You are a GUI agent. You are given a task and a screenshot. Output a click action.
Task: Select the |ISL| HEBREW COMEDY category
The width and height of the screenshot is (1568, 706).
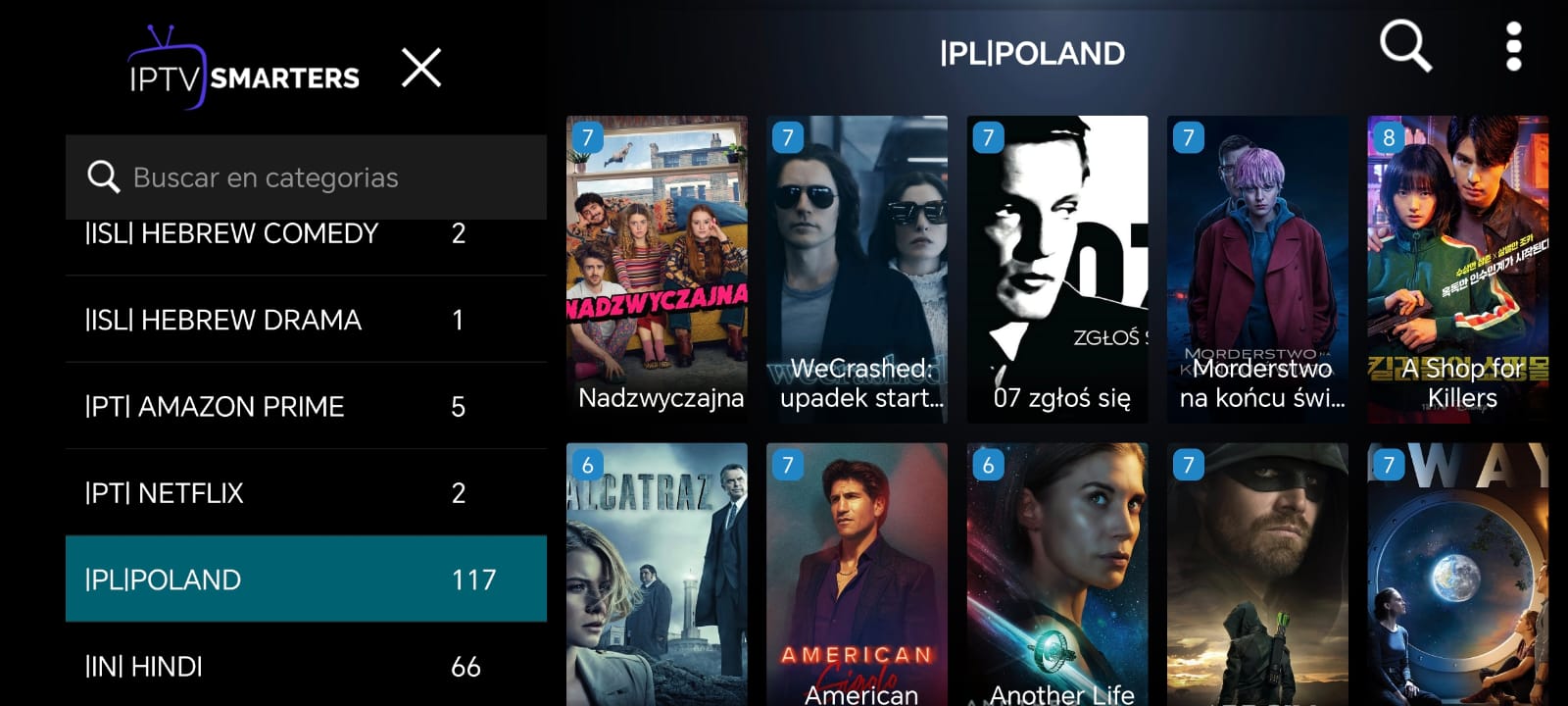pos(306,234)
